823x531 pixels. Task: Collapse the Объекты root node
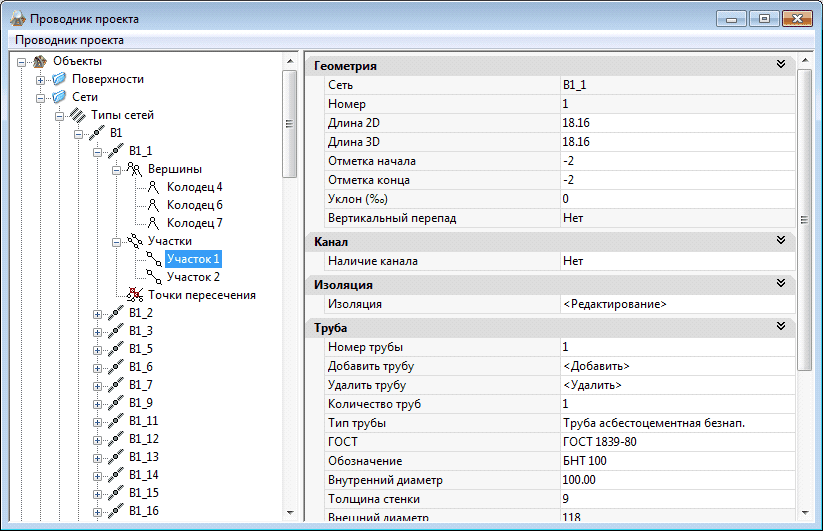coord(22,62)
